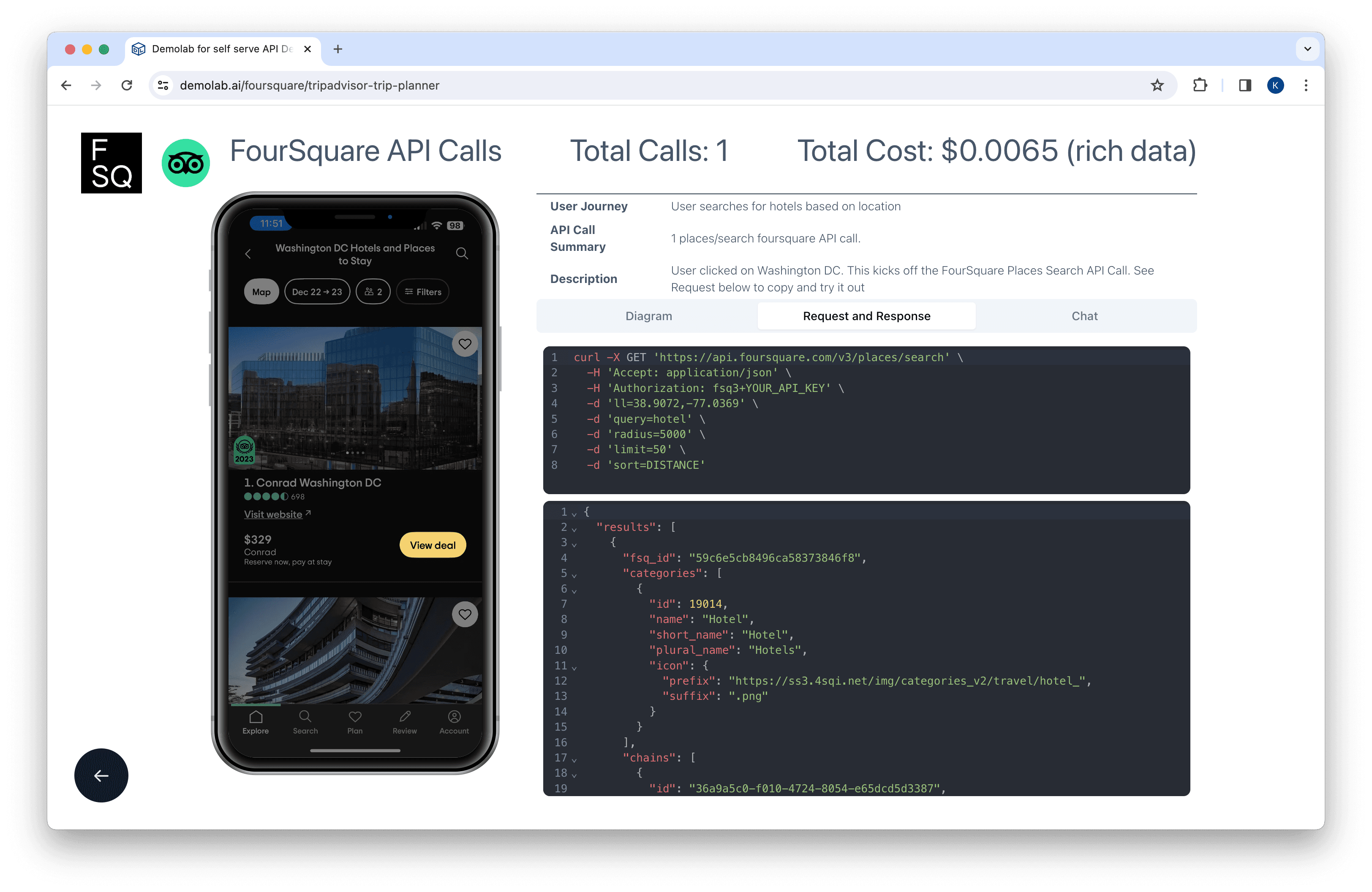The height and width of the screenshot is (892, 1372).
Task: Click the yellow View deal button
Action: tap(433, 545)
